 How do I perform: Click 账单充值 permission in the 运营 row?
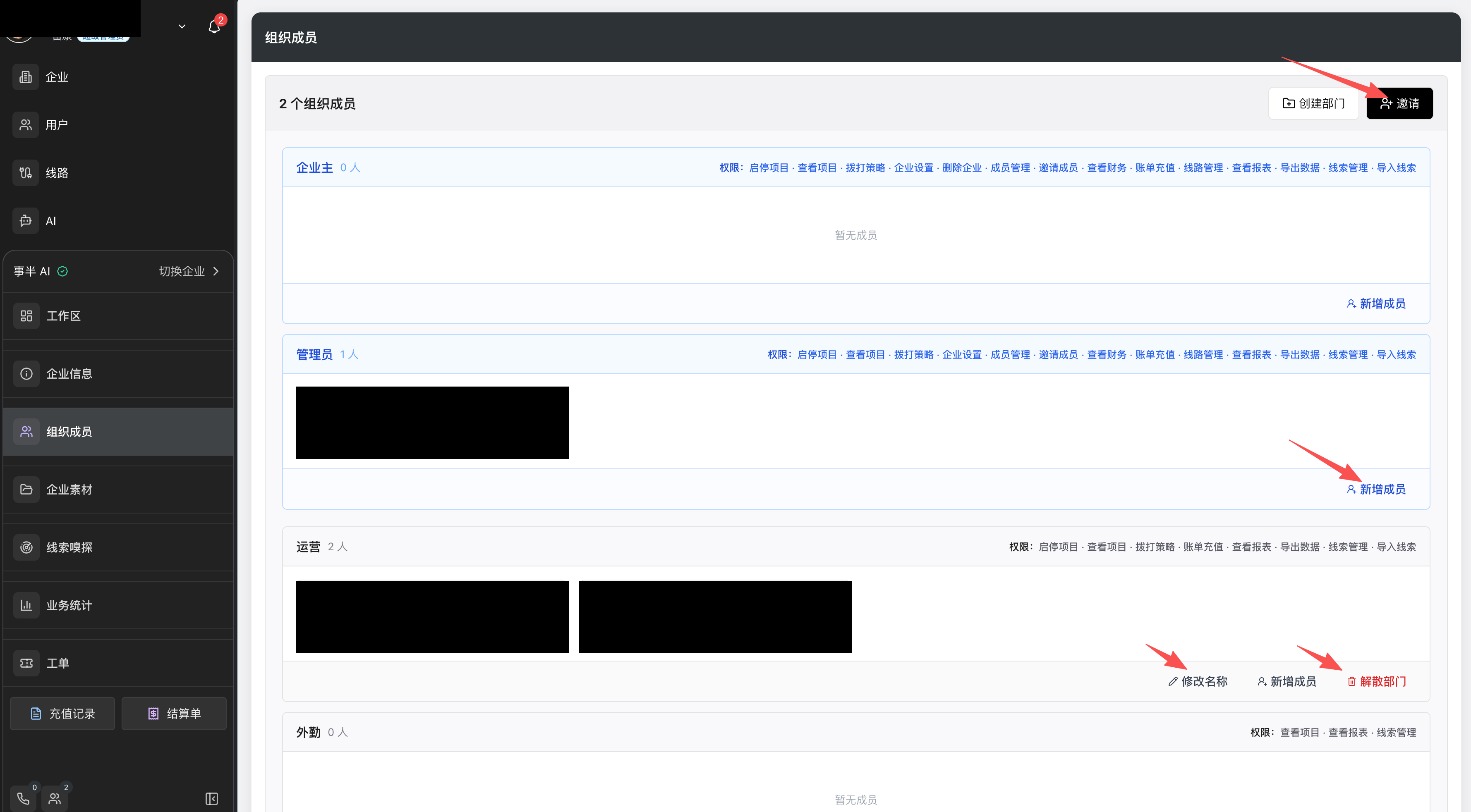tap(1203, 547)
